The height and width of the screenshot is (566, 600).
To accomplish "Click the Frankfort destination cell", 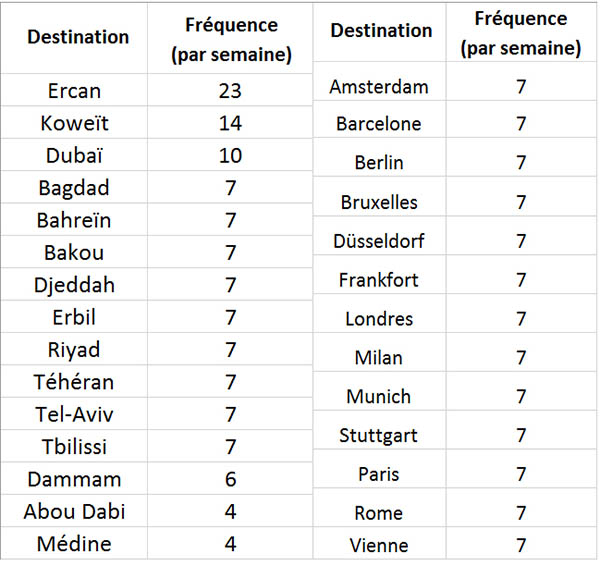I will (x=379, y=280).
